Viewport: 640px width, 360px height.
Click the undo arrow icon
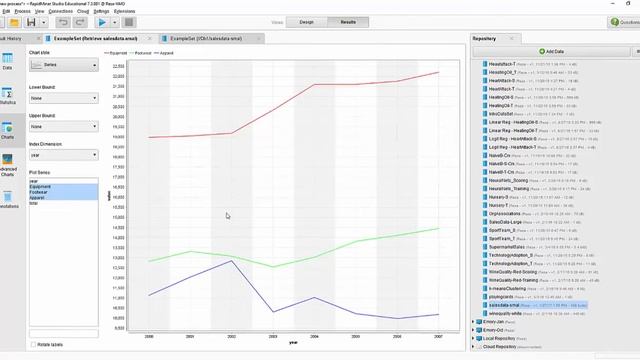(x=63, y=22)
